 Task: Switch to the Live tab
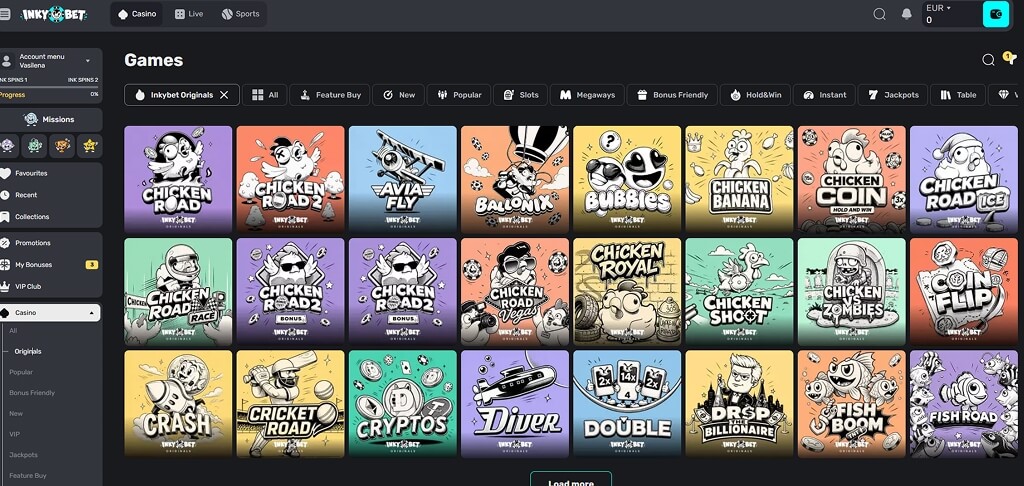[189, 14]
